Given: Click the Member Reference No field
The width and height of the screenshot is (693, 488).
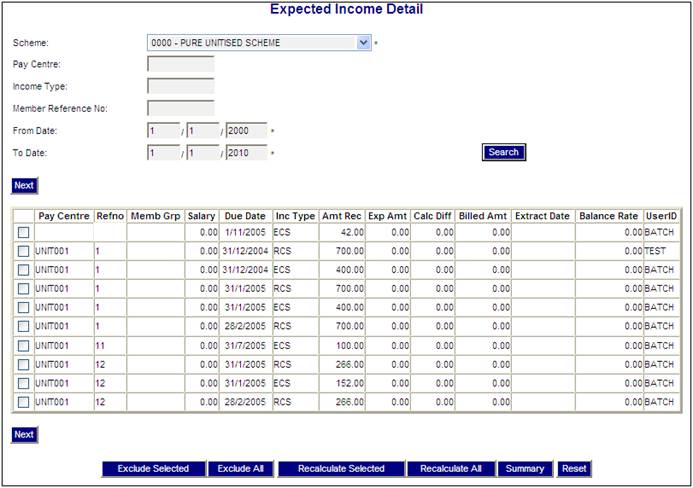Looking at the screenshot, I should tap(180, 108).
